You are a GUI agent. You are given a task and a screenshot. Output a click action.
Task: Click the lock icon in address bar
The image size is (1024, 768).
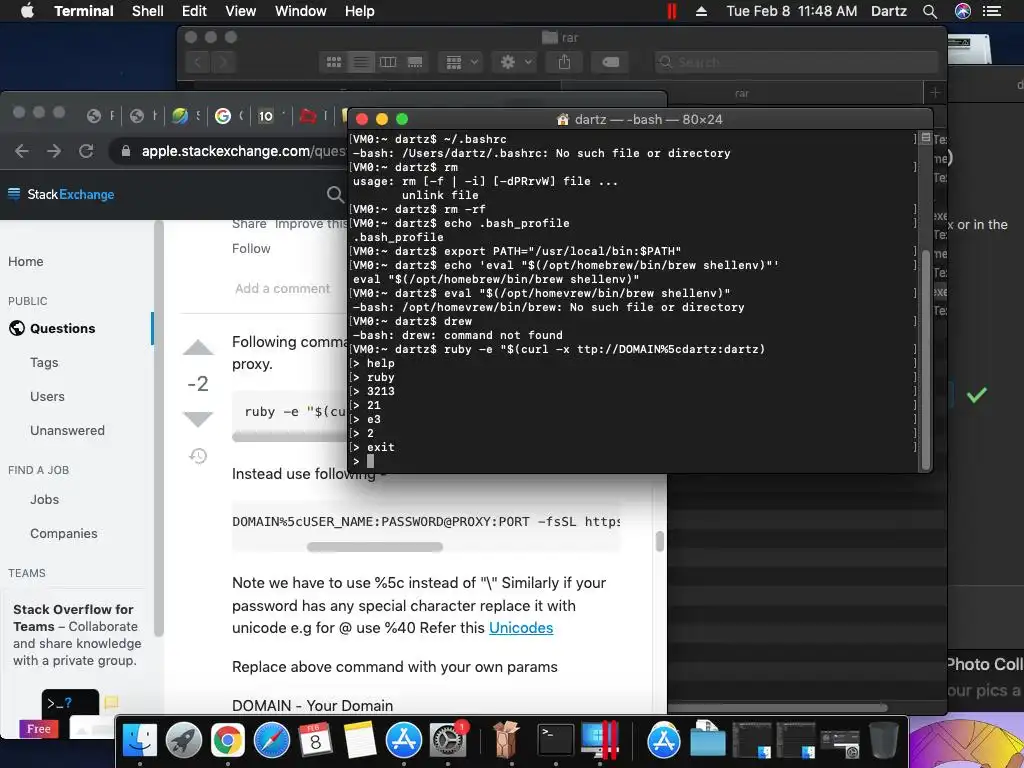click(x=126, y=152)
